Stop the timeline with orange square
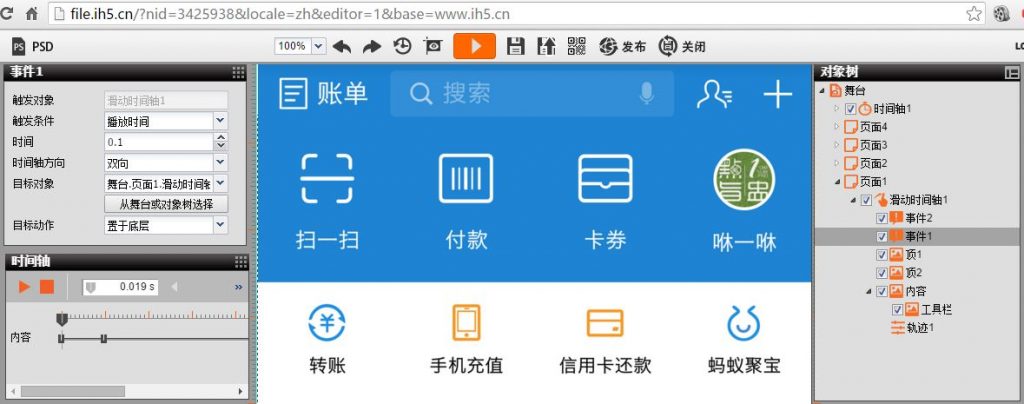The height and width of the screenshot is (404, 1024). tap(46, 287)
